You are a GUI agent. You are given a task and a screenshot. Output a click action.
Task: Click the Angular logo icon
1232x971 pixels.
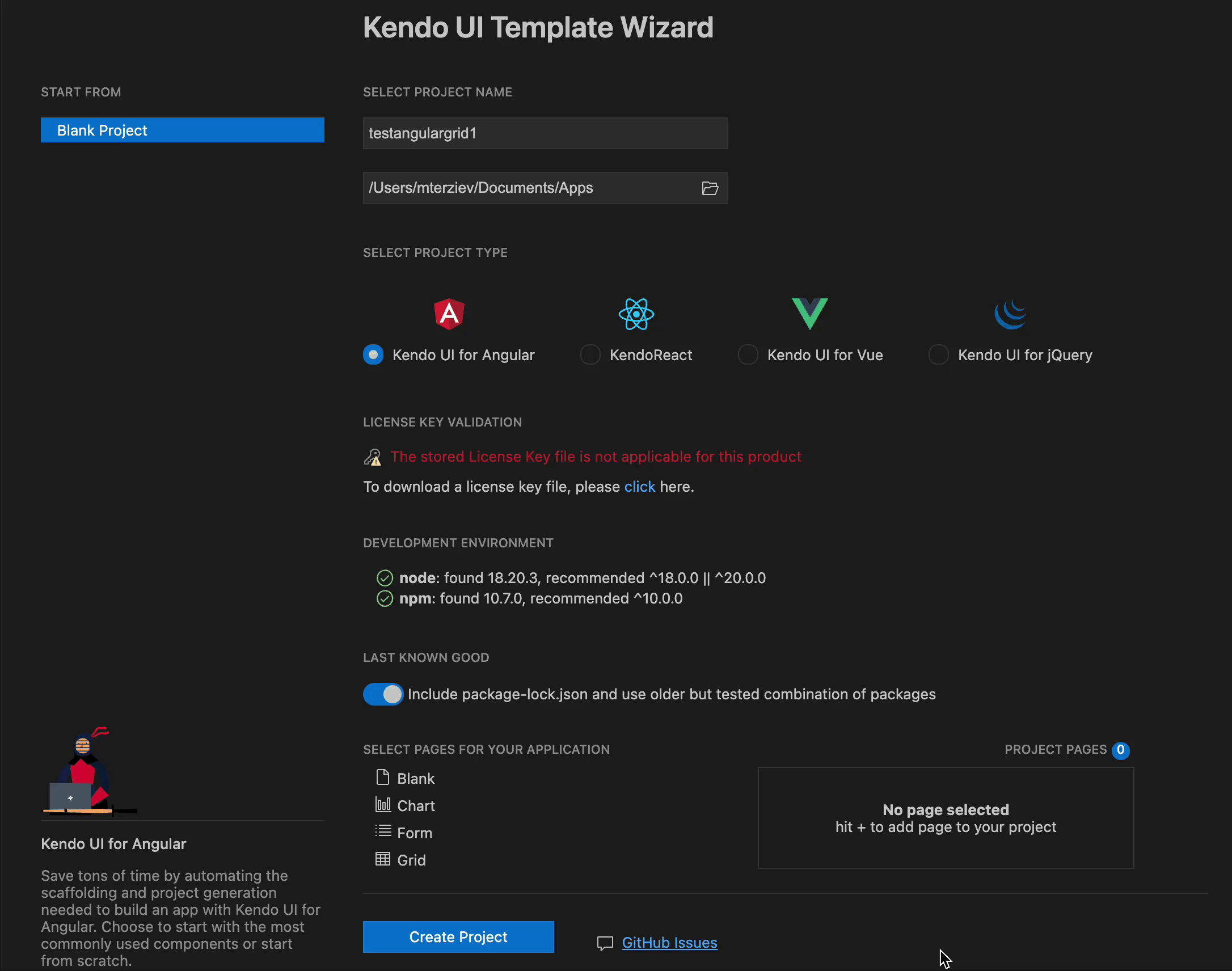[449, 314]
